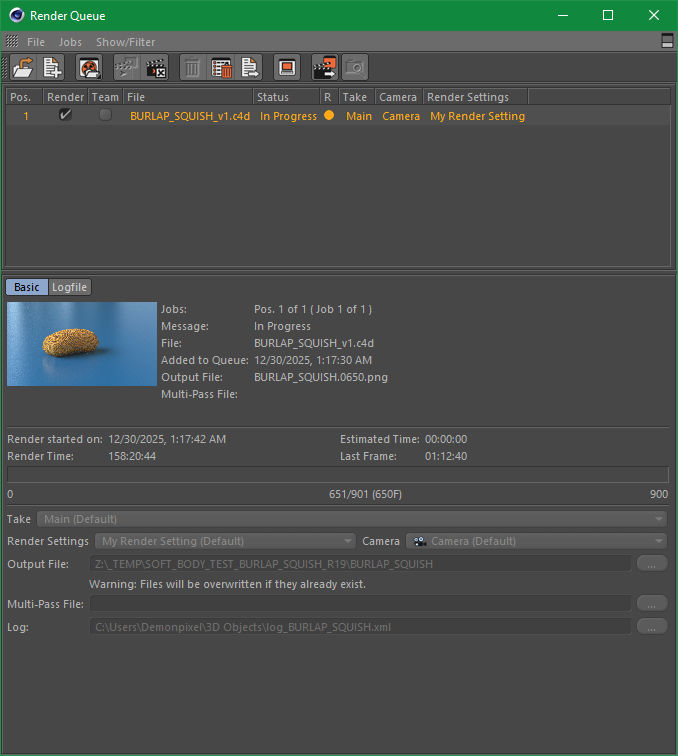Viewport: 678px width, 756px height.
Task: Uncheck Render checkbox for BURLAP_SQUISH job
Action: pyautogui.click(x=65, y=116)
